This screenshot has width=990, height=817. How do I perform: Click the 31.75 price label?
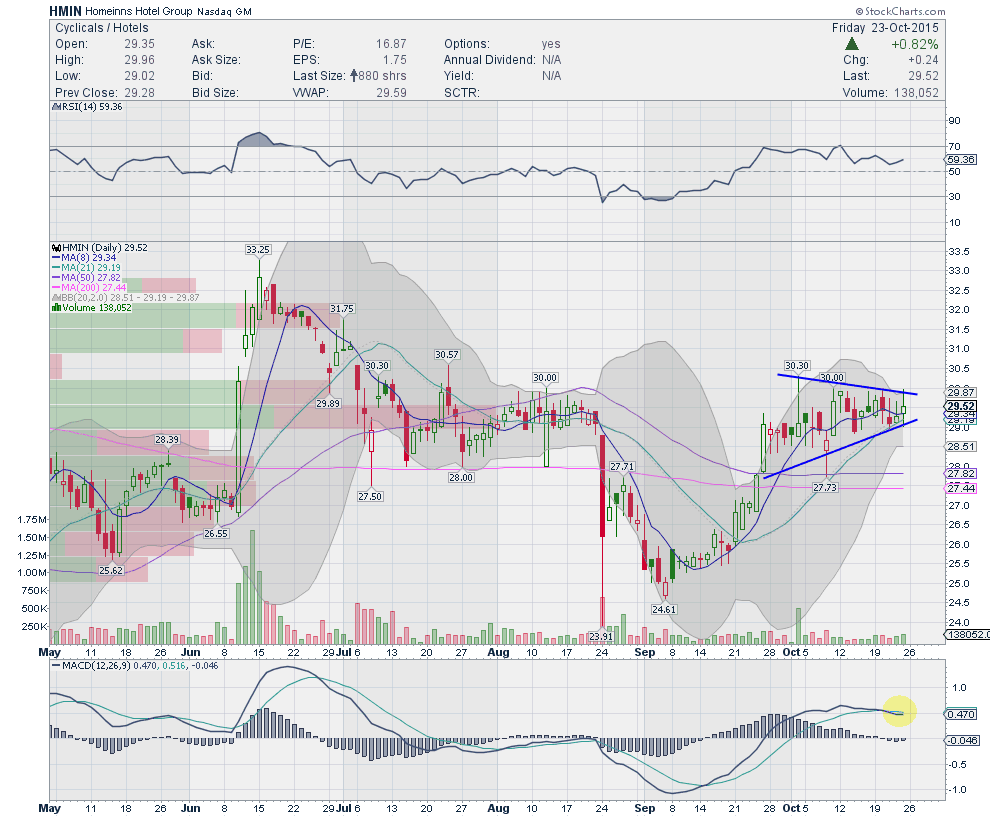342,309
